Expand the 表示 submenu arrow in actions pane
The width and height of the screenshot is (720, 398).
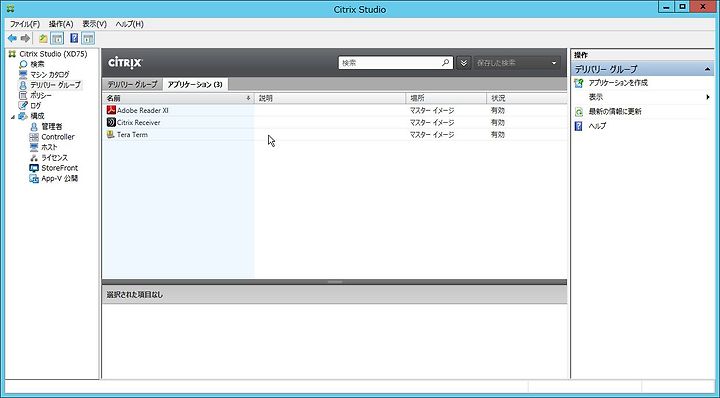coord(708,97)
